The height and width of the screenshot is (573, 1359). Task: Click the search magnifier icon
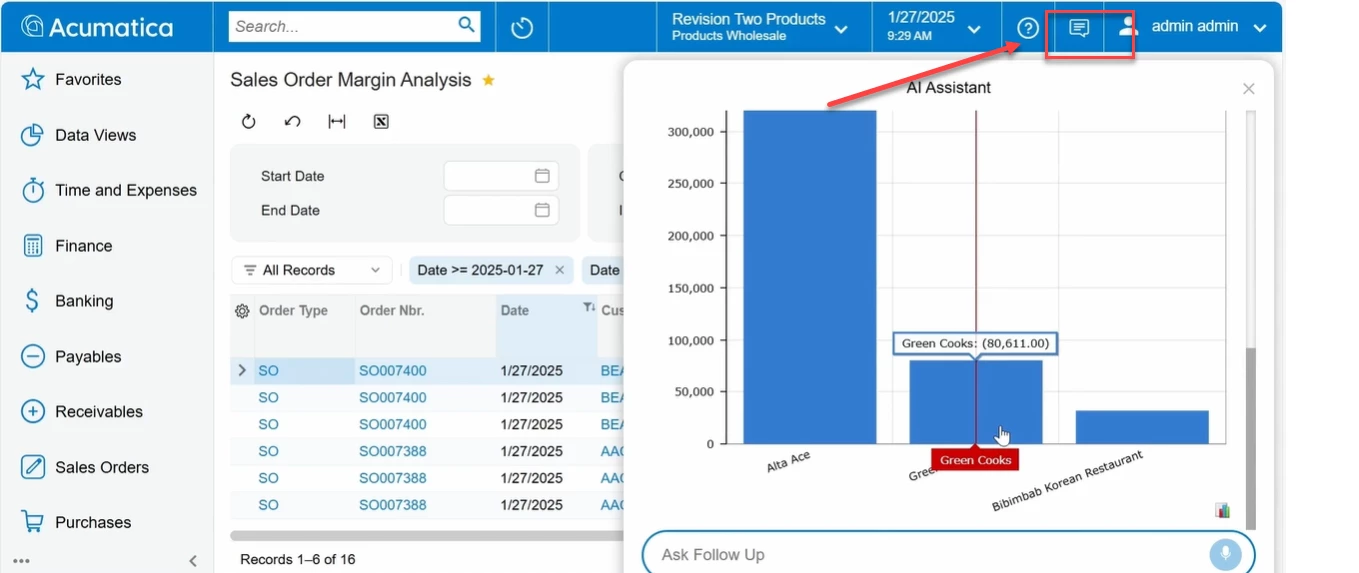click(467, 25)
